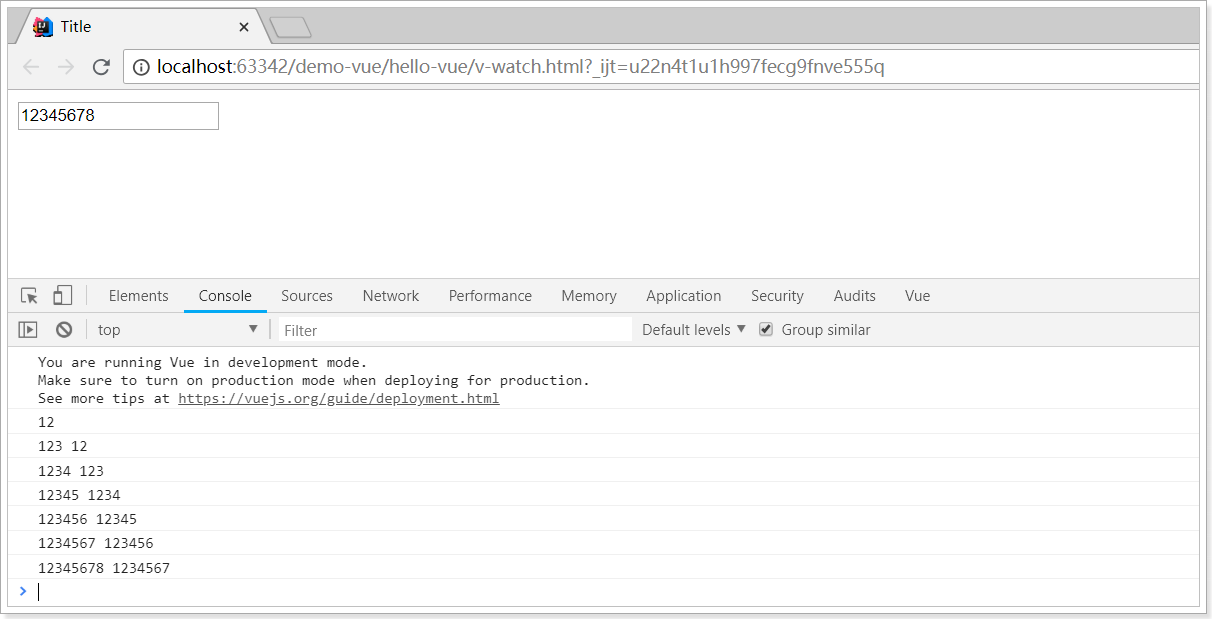Close the Title browser tab

[x=244, y=27]
